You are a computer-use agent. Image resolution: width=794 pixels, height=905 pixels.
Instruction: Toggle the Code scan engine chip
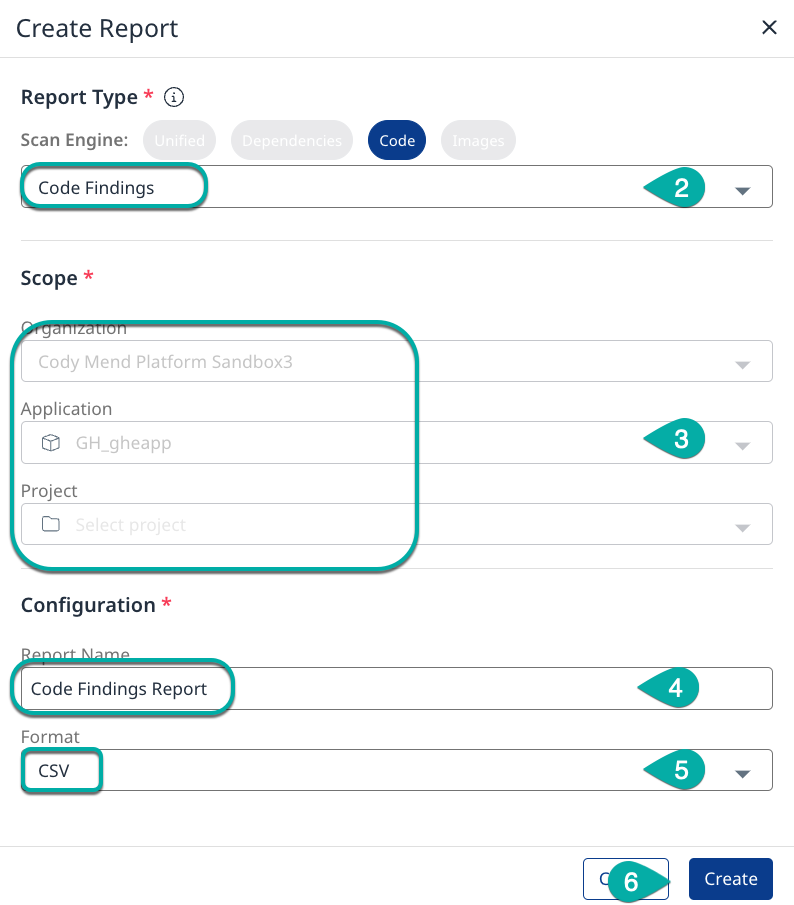397,141
